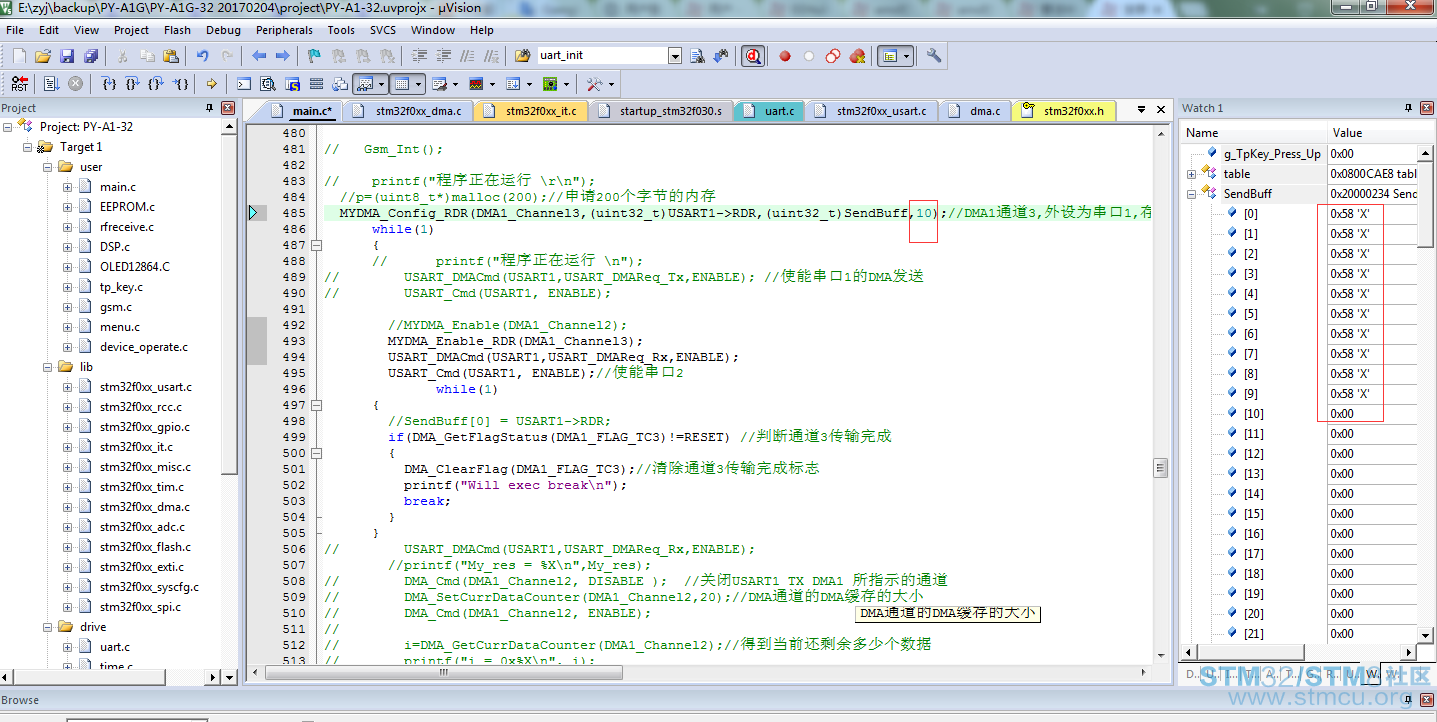Click the Paste icon

pos(171,56)
